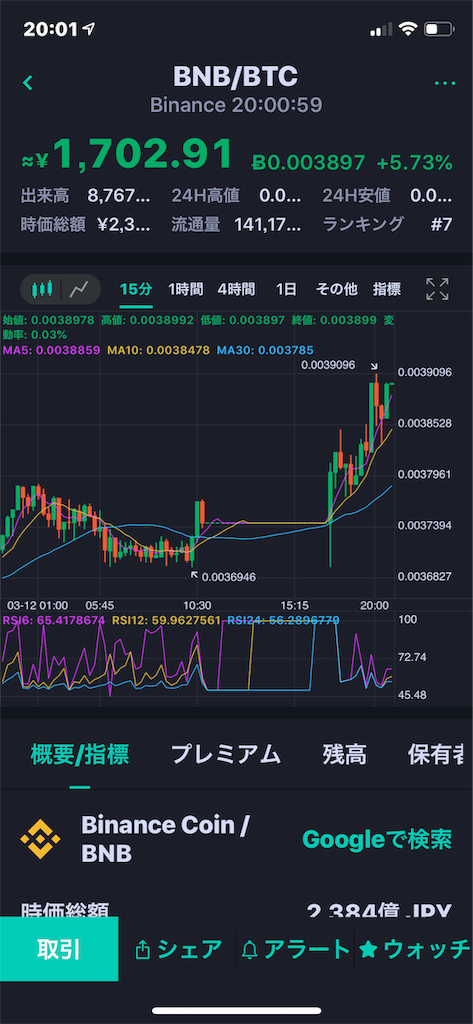Select the 15分 timeframe tab
This screenshot has width=473, height=1024.
[x=136, y=289]
